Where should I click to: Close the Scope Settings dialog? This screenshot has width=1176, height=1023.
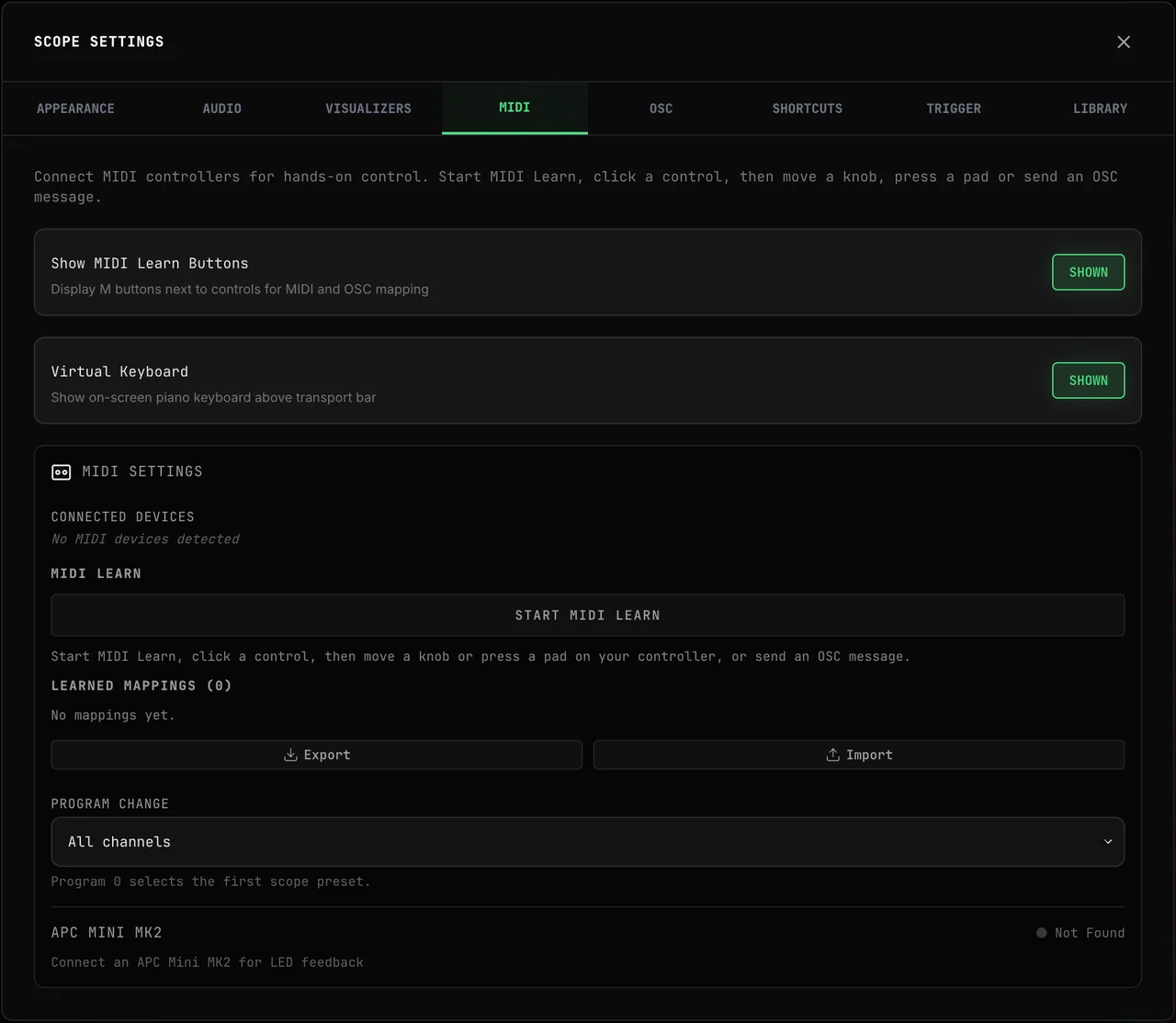(1124, 42)
